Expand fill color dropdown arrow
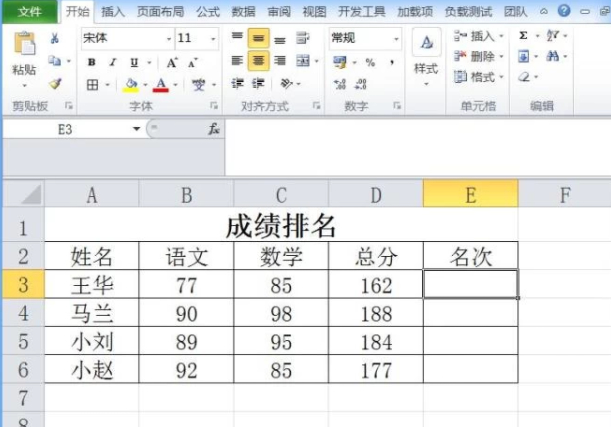Screen dimensions: 611x427 click(x=145, y=85)
